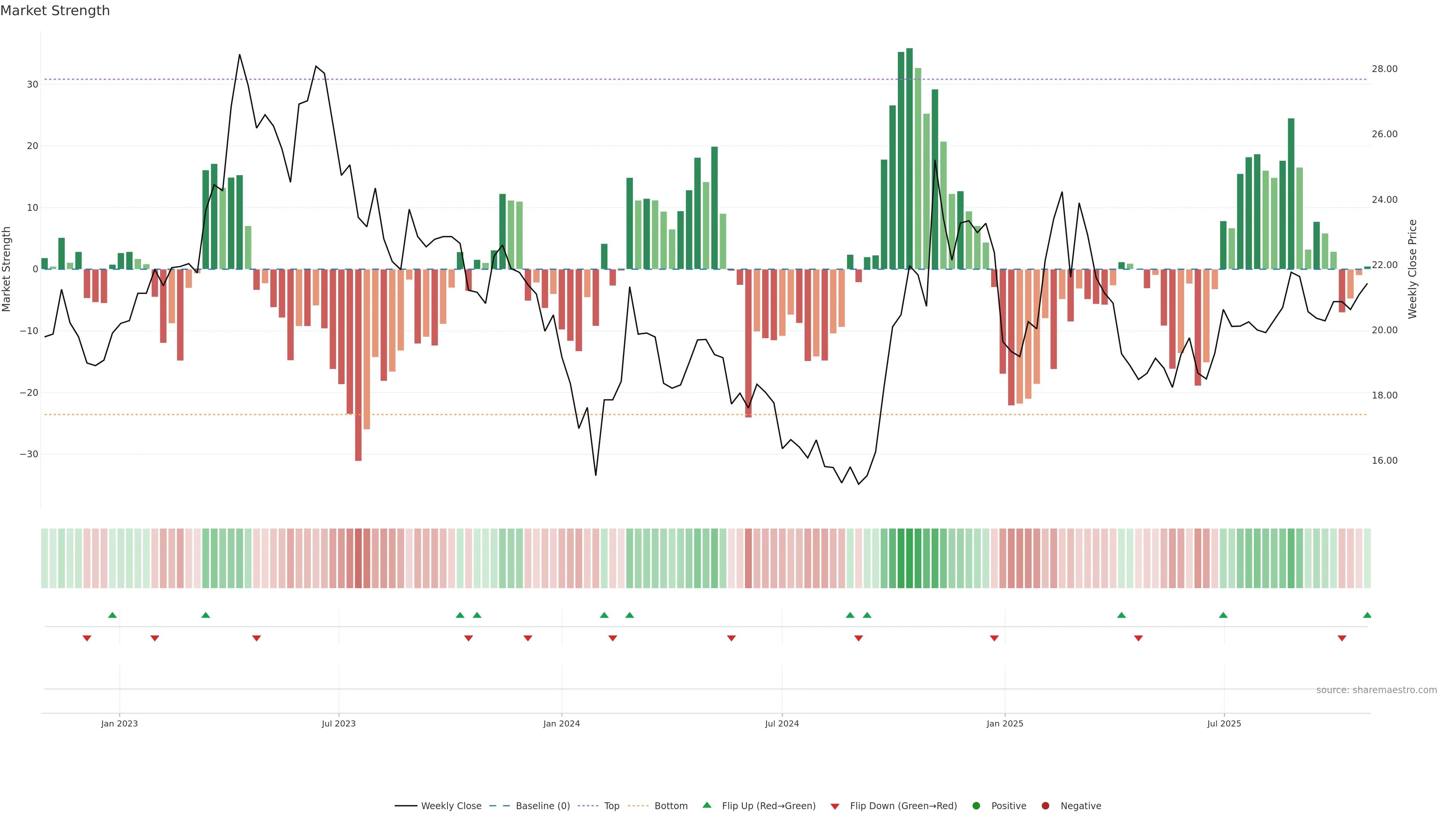The image size is (1456, 819).
Task: Click the Jan 2024 x-axis label
Action: (x=561, y=723)
